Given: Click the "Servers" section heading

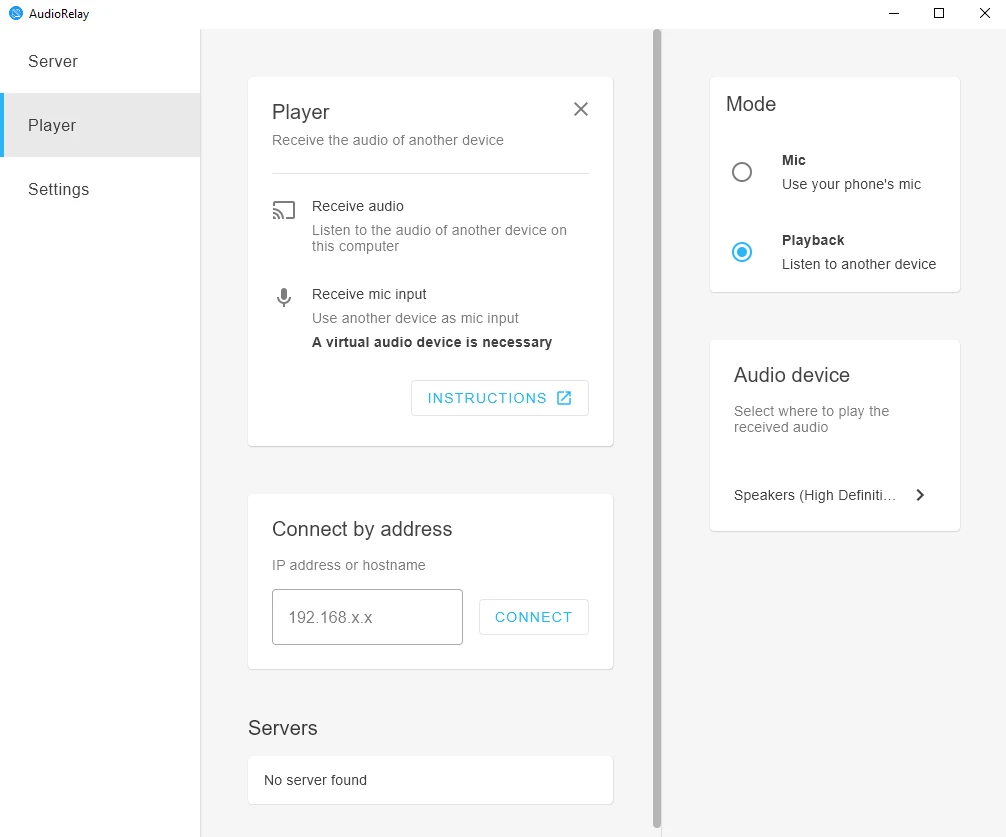Looking at the screenshot, I should point(283,728).
